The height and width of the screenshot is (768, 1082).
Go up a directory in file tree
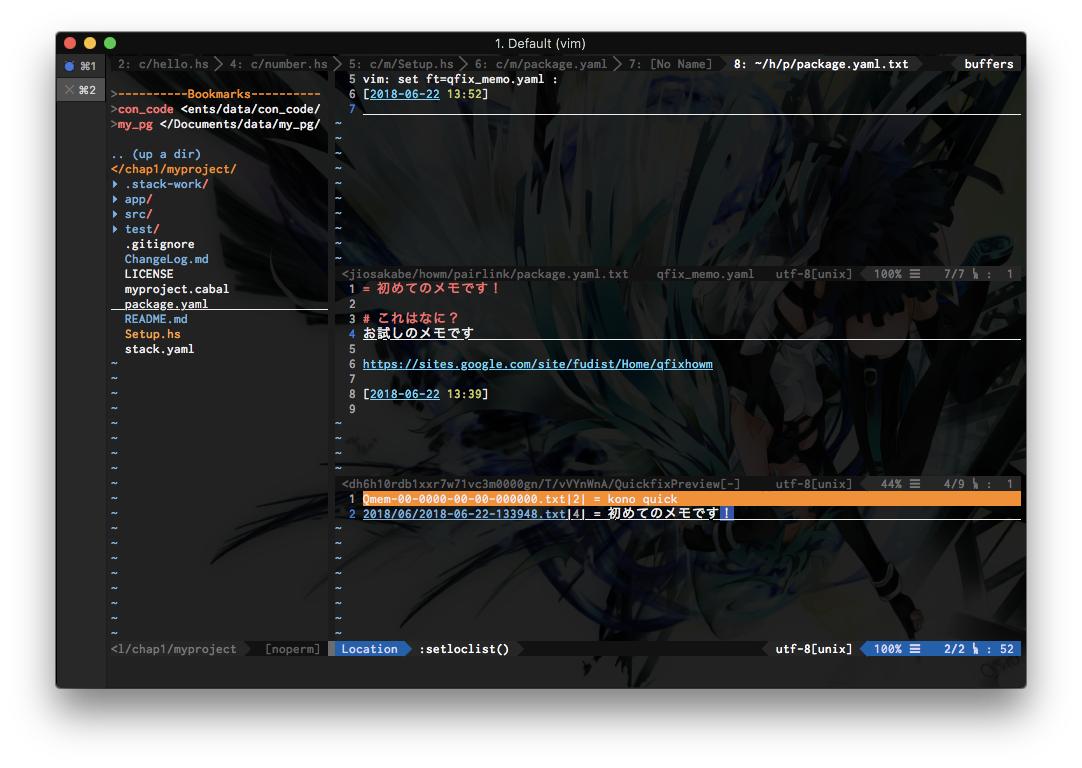tap(156, 154)
